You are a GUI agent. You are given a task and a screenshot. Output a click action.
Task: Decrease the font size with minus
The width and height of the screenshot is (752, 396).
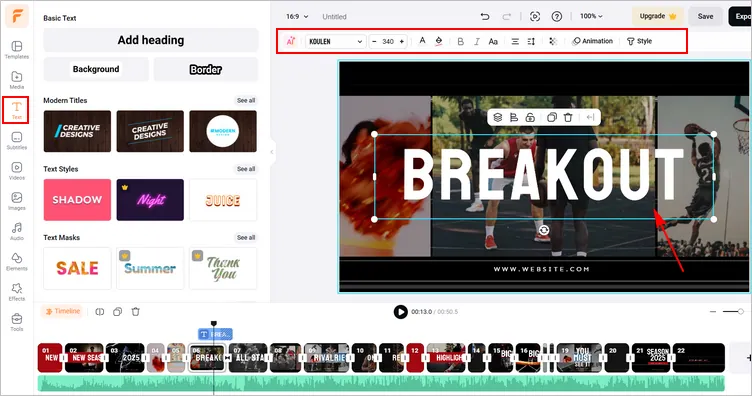pos(375,42)
